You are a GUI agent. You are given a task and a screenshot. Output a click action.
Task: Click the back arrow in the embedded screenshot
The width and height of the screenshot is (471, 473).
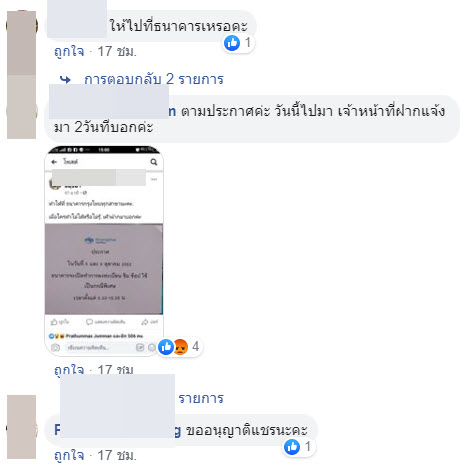54,162
